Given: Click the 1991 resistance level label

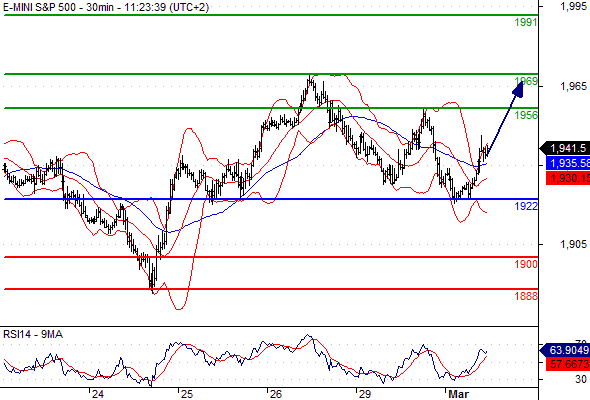Looking at the screenshot, I should pyautogui.click(x=526, y=22).
